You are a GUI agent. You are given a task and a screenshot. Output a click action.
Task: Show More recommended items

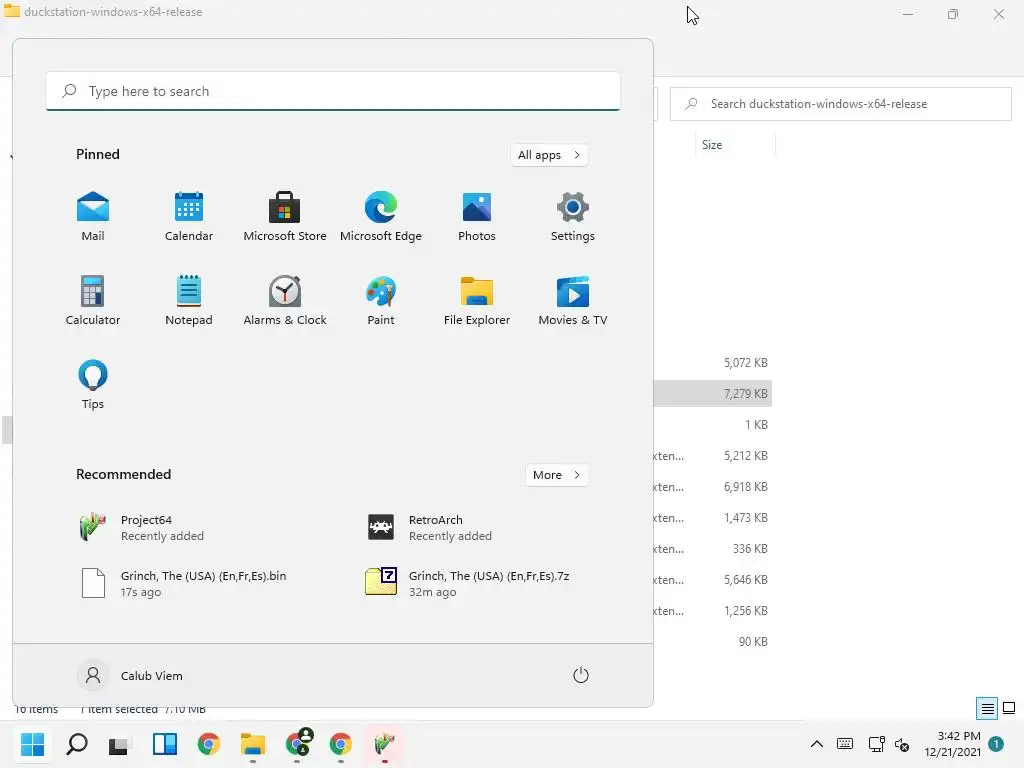tap(556, 475)
